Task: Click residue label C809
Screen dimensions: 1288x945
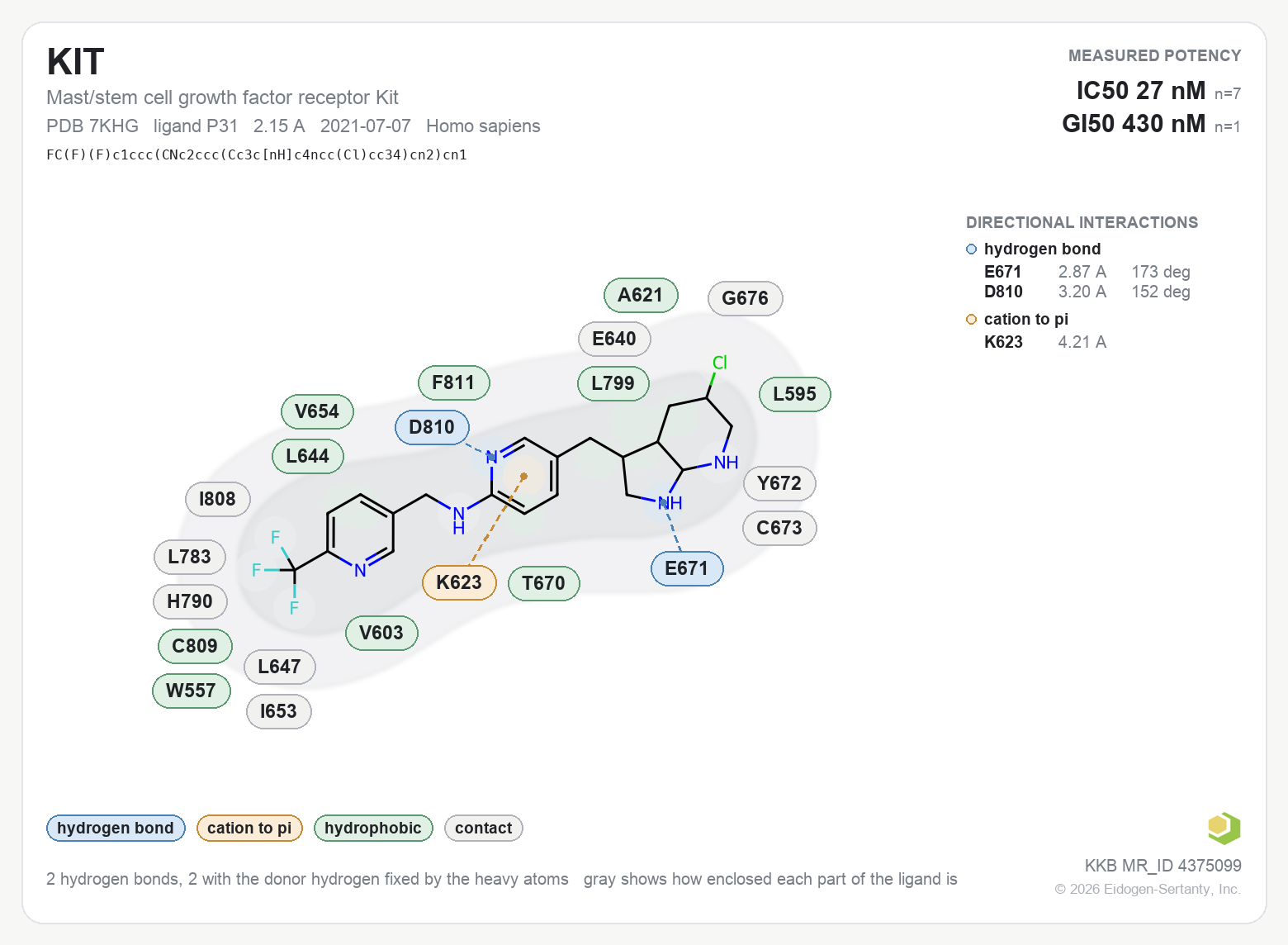Action: tap(195, 646)
